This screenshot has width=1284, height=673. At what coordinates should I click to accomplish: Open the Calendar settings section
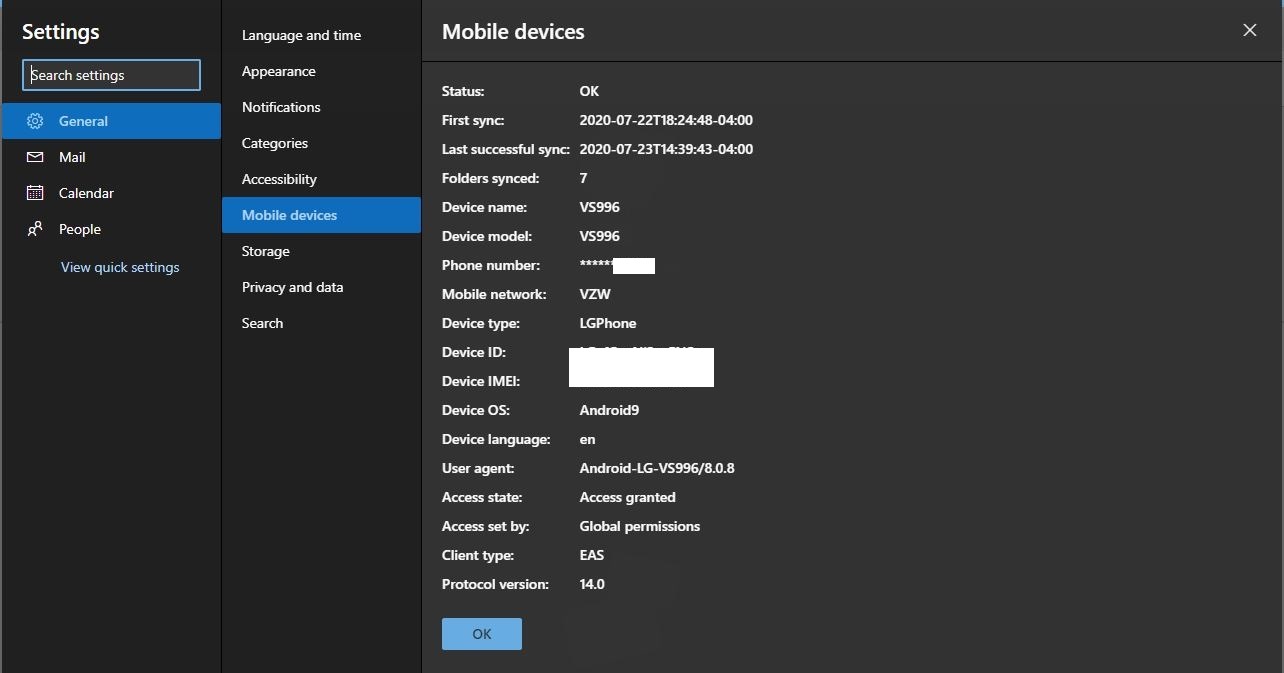111,193
